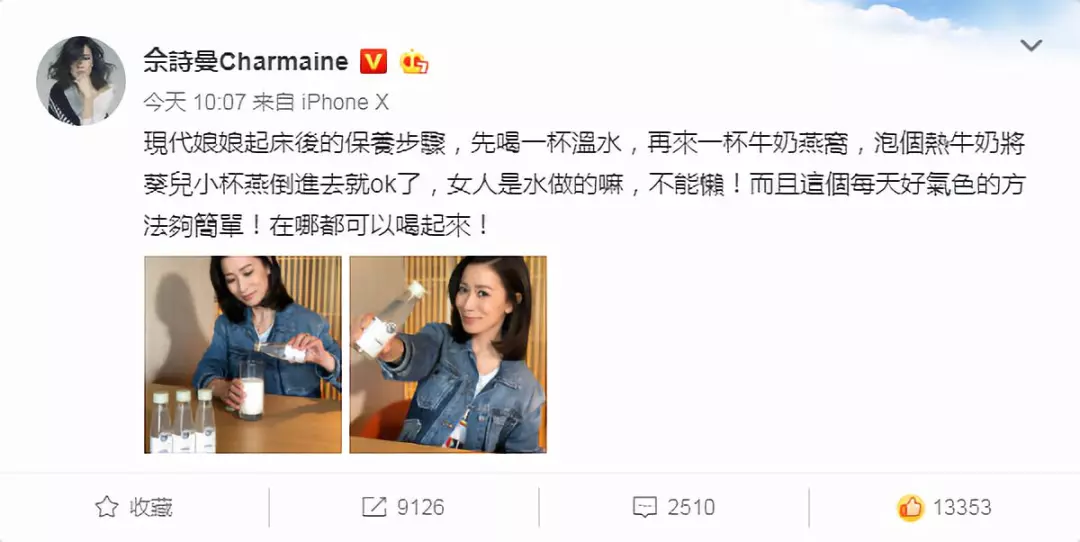Image resolution: width=1080 pixels, height=542 pixels.
Task: Click the iPhone X source link
Action: [x=345, y=102]
